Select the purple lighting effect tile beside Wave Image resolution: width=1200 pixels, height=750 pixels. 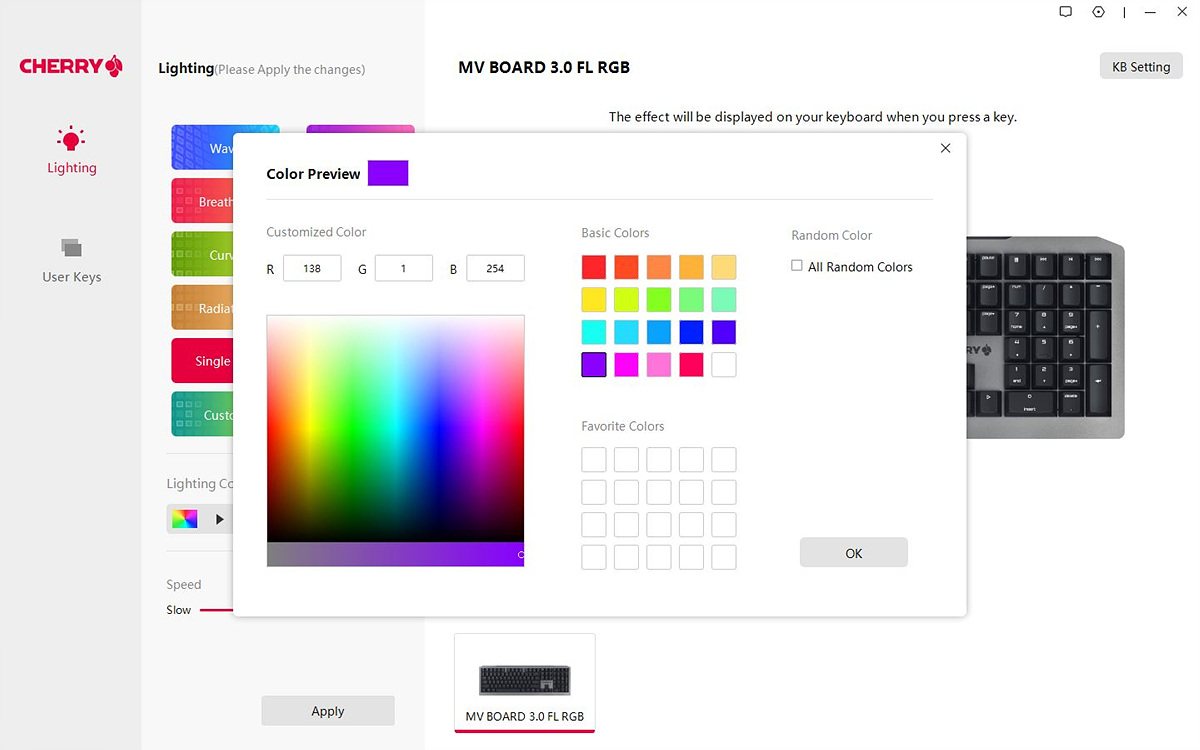coord(360,129)
